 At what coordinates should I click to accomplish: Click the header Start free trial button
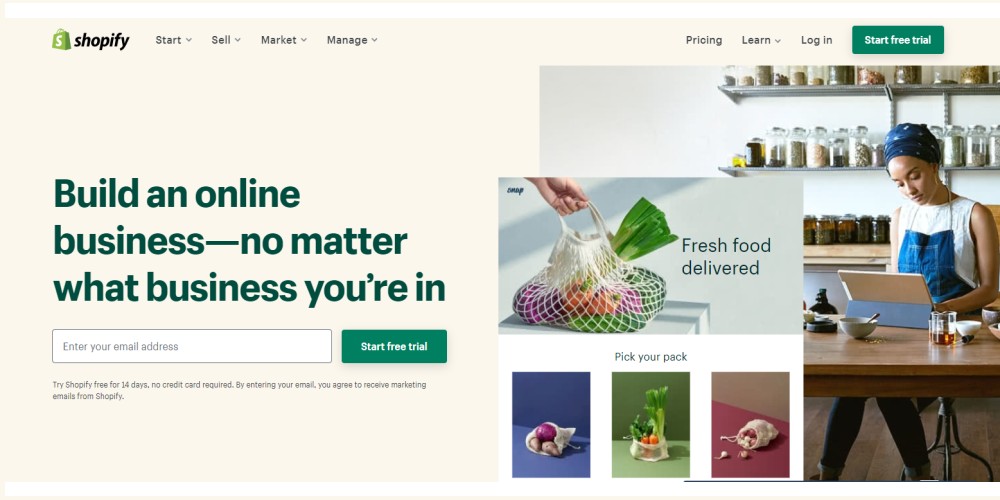[897, 40]
